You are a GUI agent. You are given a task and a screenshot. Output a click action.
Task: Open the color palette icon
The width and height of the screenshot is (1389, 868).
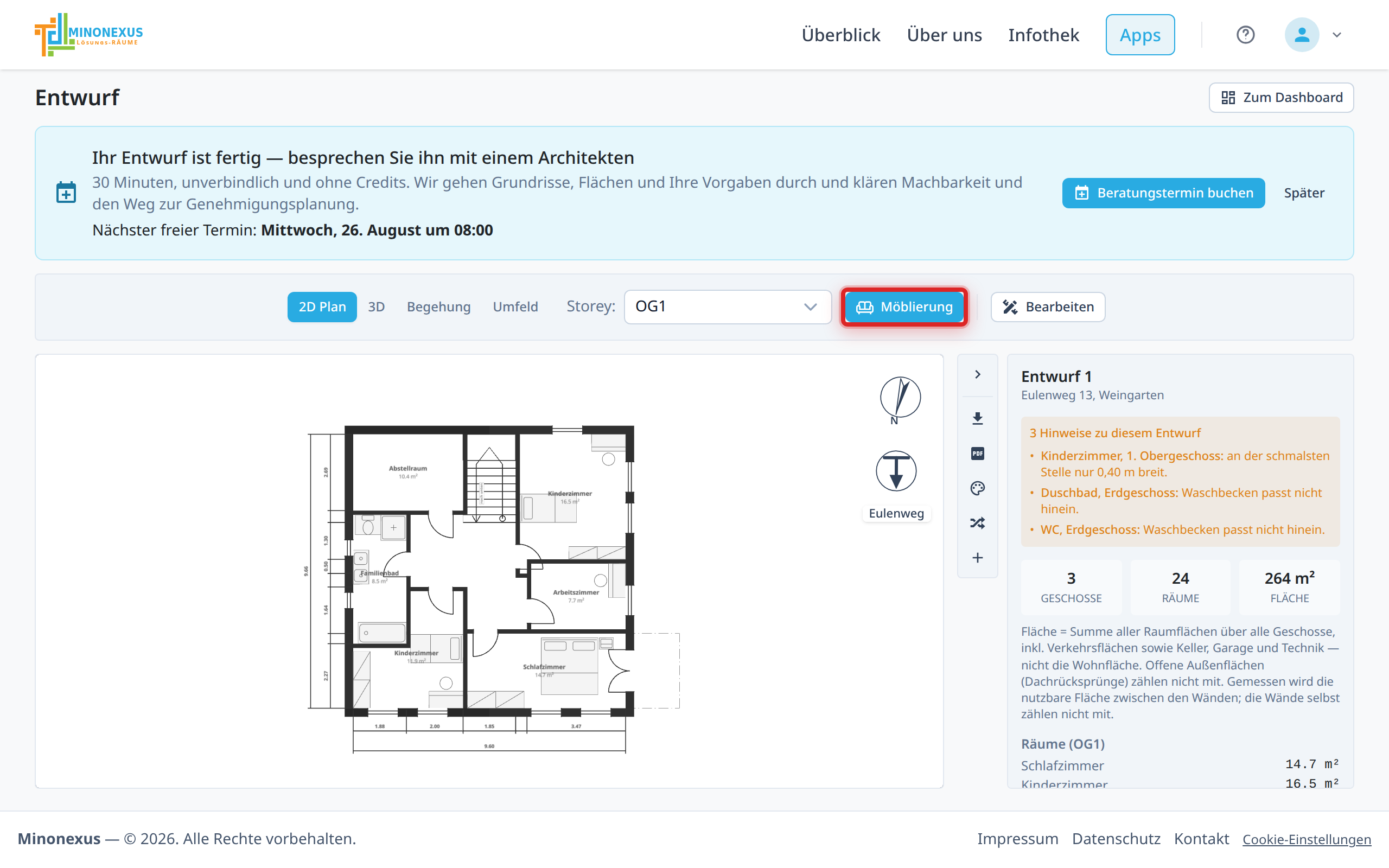(978, 489)
